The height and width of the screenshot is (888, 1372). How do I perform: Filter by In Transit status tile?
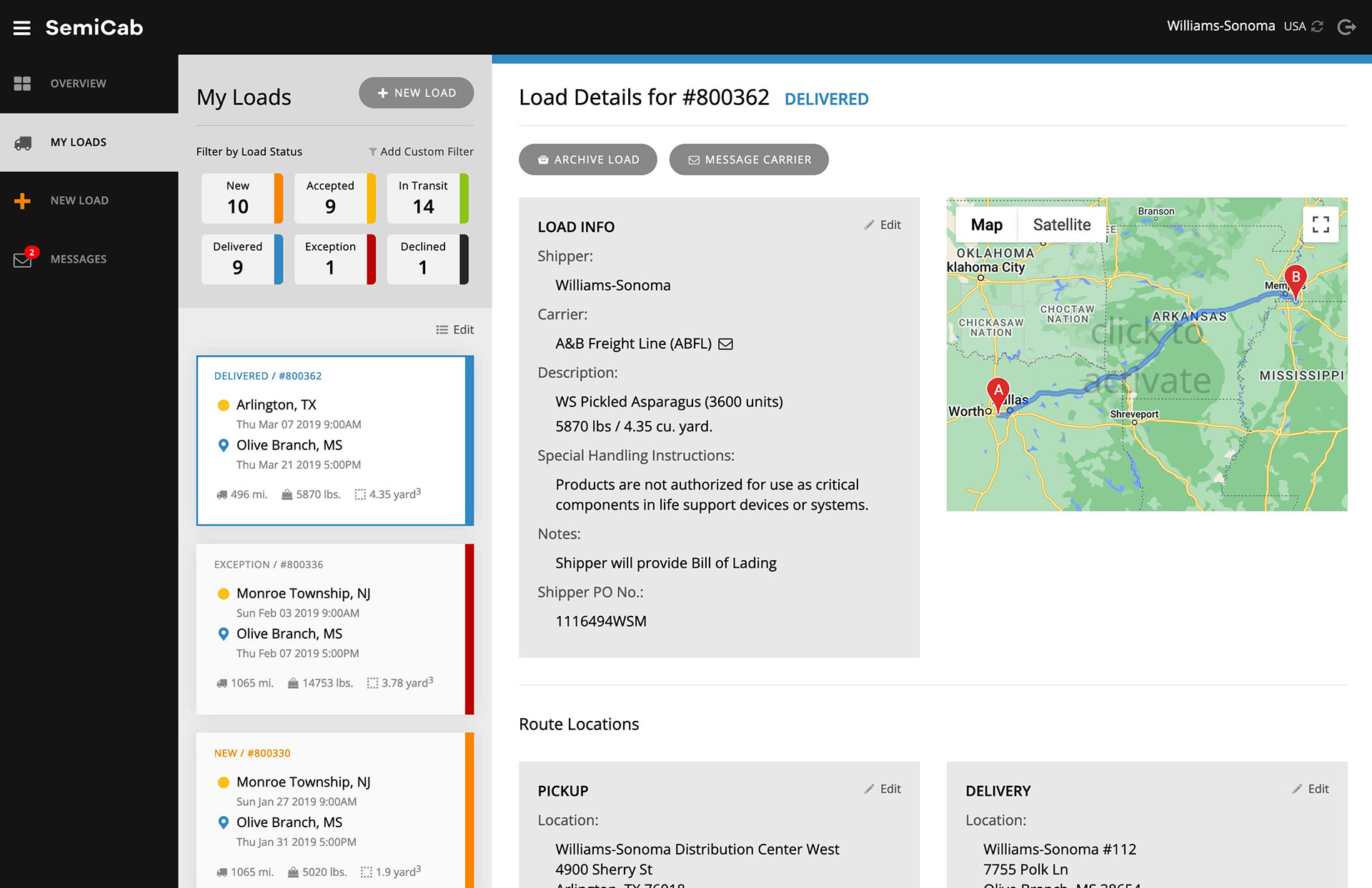[427, 198]
